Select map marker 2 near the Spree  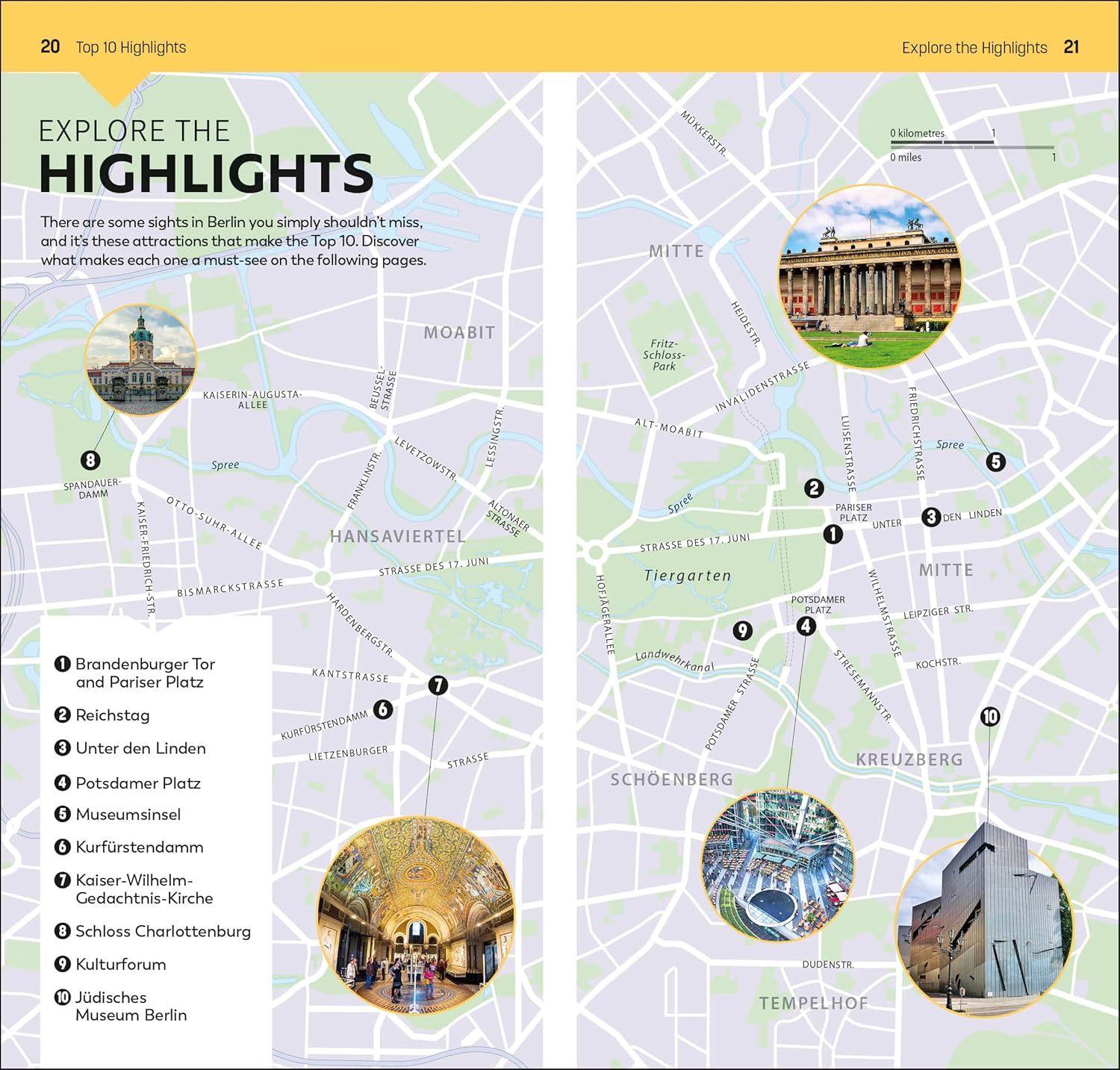click(814, 488)
